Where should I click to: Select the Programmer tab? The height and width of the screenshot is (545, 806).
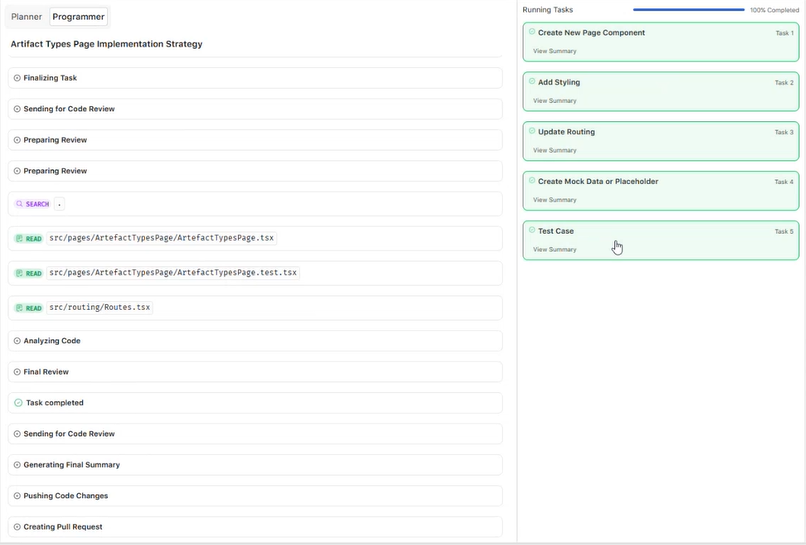(x=79, y=16)
